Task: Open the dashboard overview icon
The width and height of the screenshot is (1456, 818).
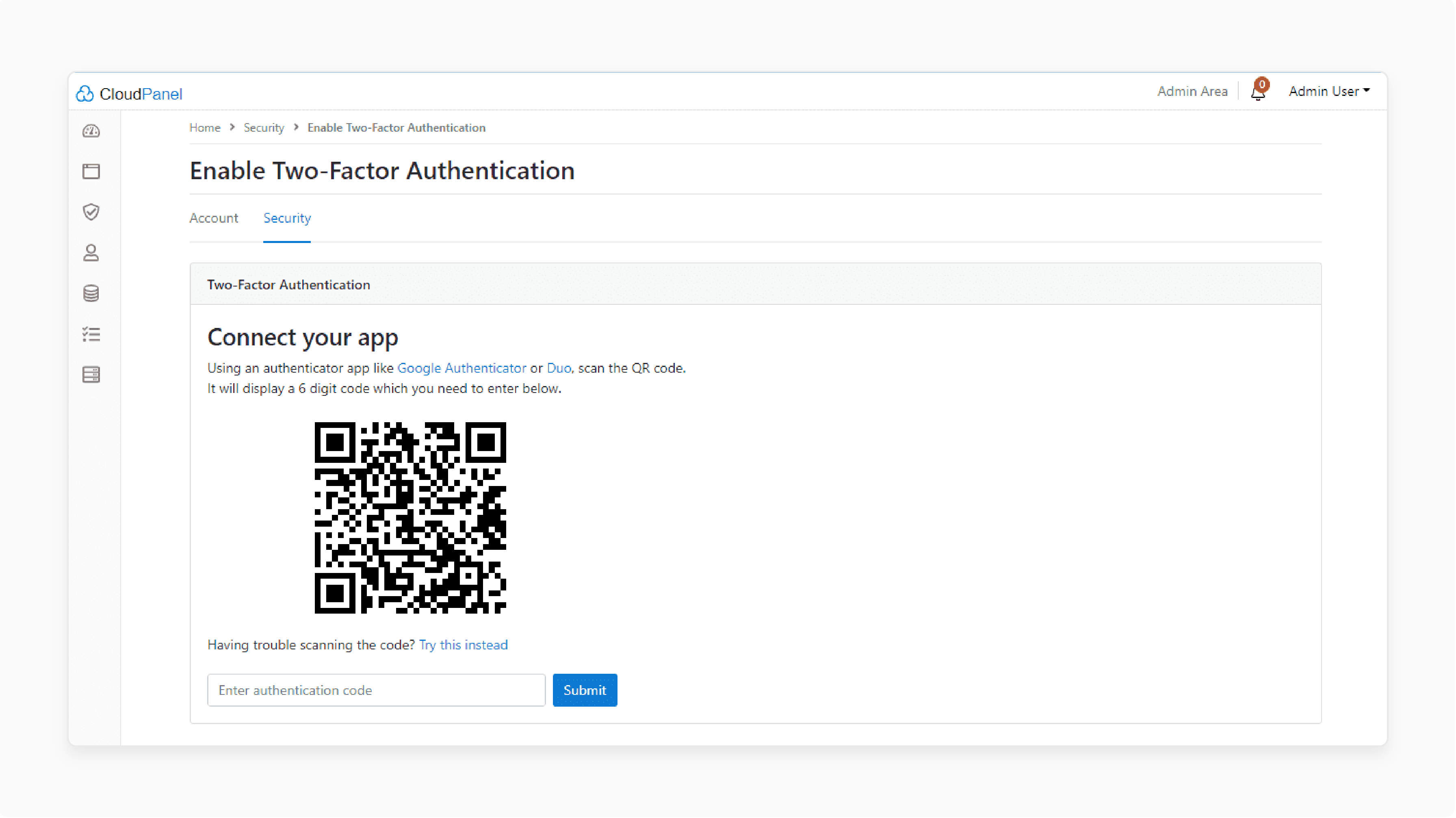Action: pos(91,131)
